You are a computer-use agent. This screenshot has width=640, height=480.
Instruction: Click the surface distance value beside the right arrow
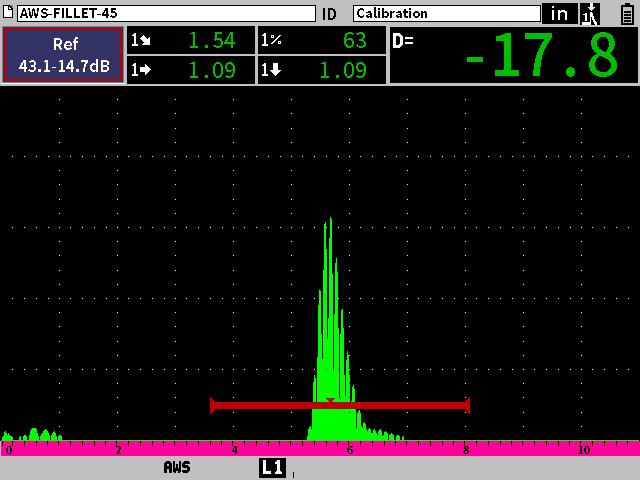(211, 70)
